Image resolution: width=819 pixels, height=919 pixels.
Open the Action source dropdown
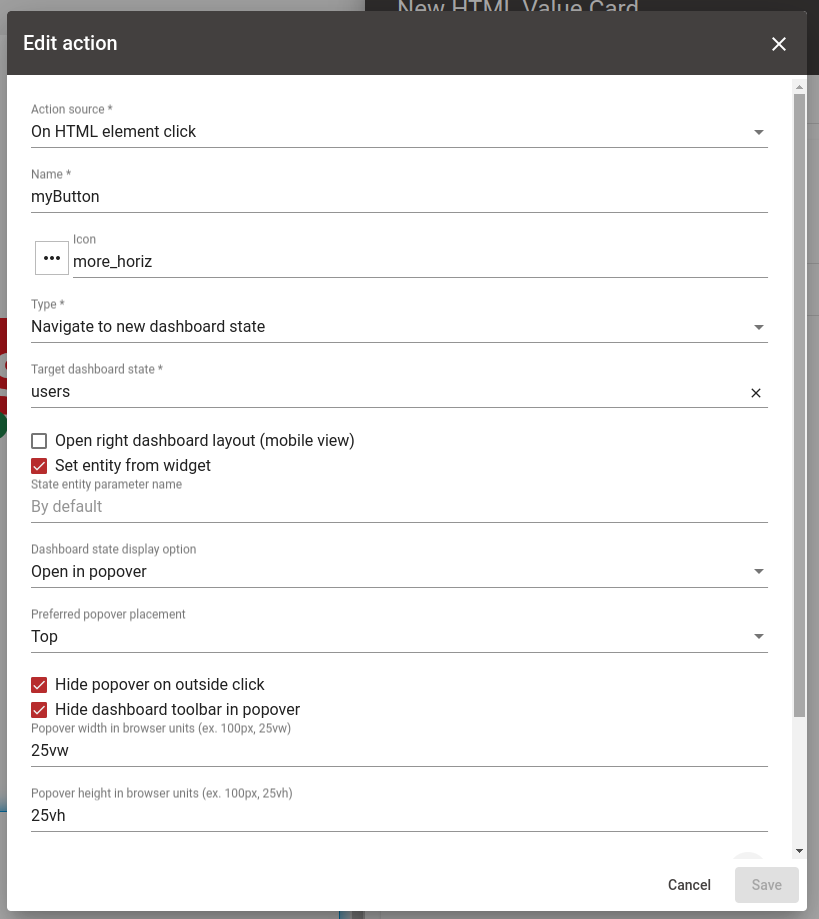[759, 131]
